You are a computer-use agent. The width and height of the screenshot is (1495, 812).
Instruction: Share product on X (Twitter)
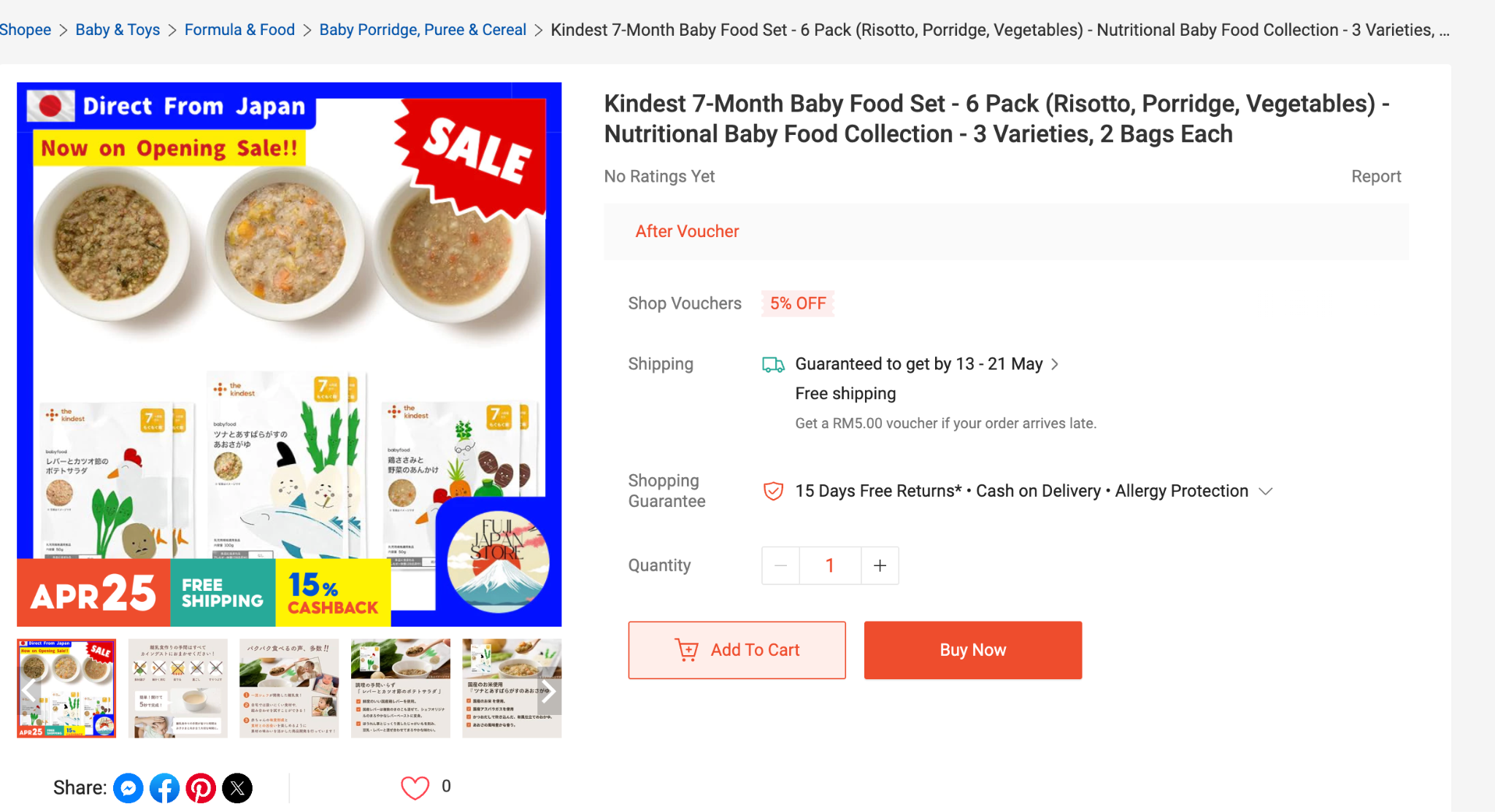pos(237,788)
